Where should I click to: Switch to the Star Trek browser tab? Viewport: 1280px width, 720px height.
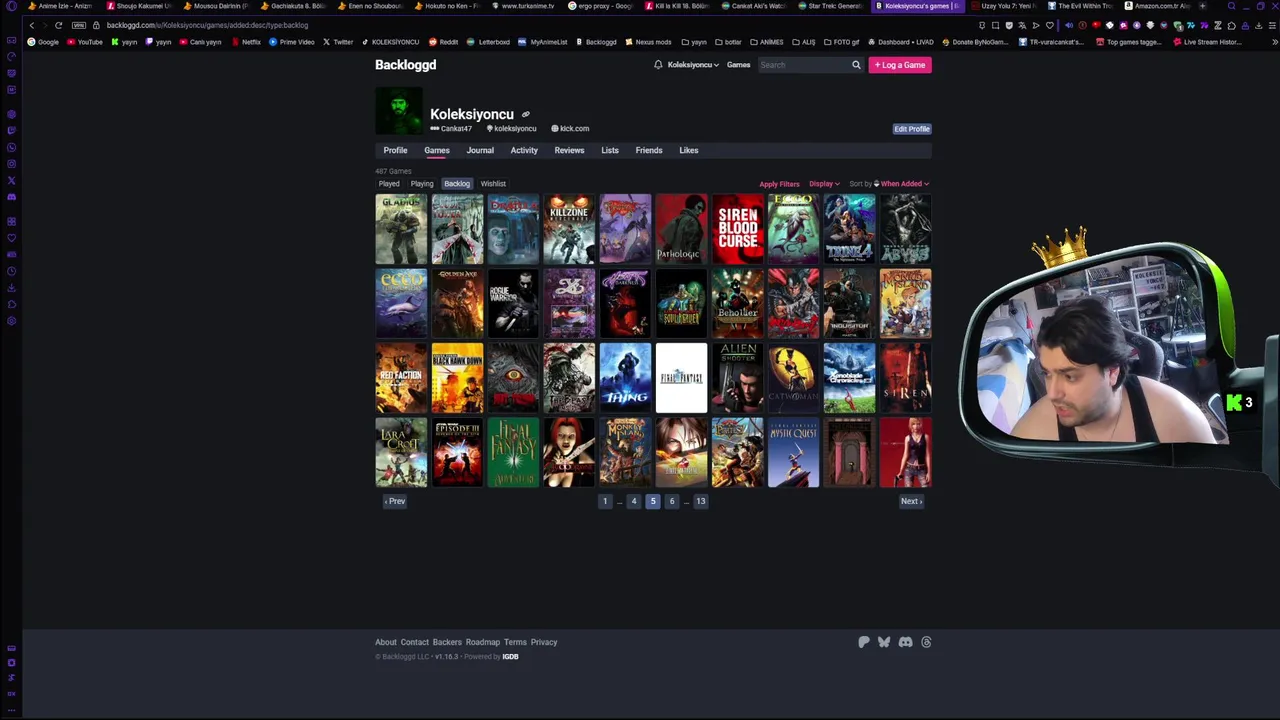(832, 6)
